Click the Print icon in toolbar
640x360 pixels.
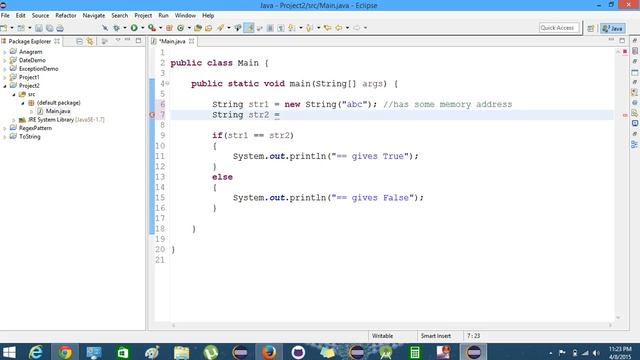click(60, 28)
